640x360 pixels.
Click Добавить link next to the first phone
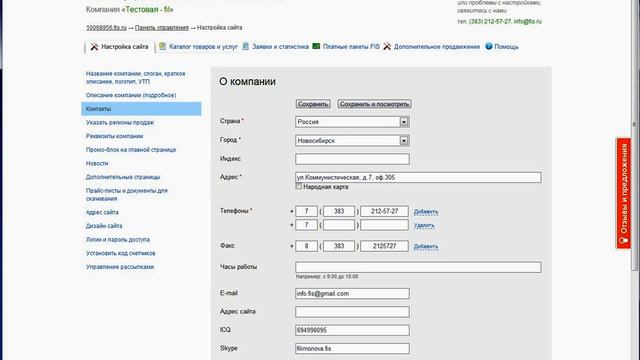[426, 211]
